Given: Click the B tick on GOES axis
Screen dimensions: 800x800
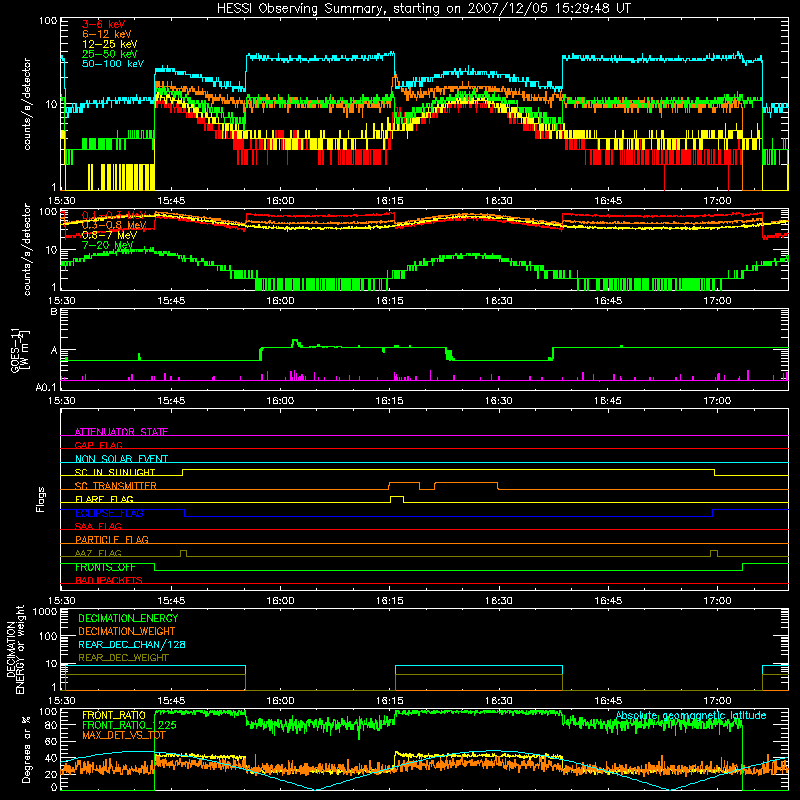Looking at the screenshot, I should 54,311.
